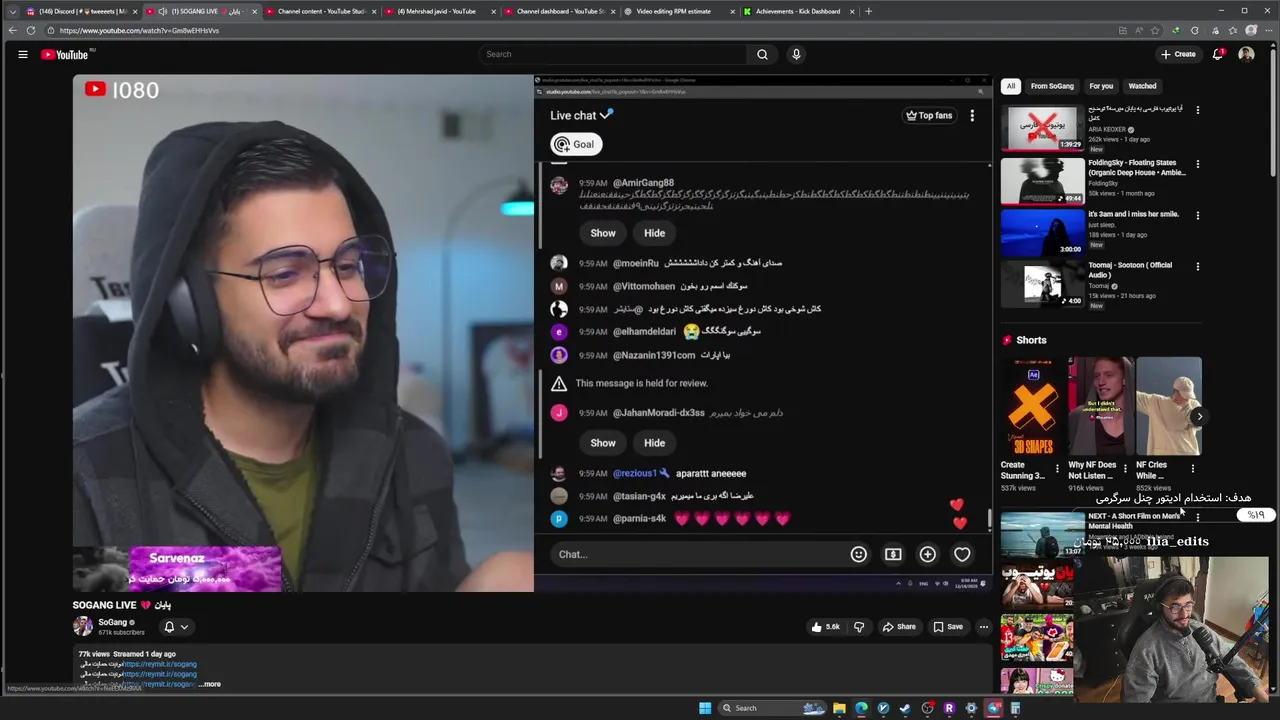Click the browser address bar URL
Screen dimensions: 1280x720
(139, 30)
